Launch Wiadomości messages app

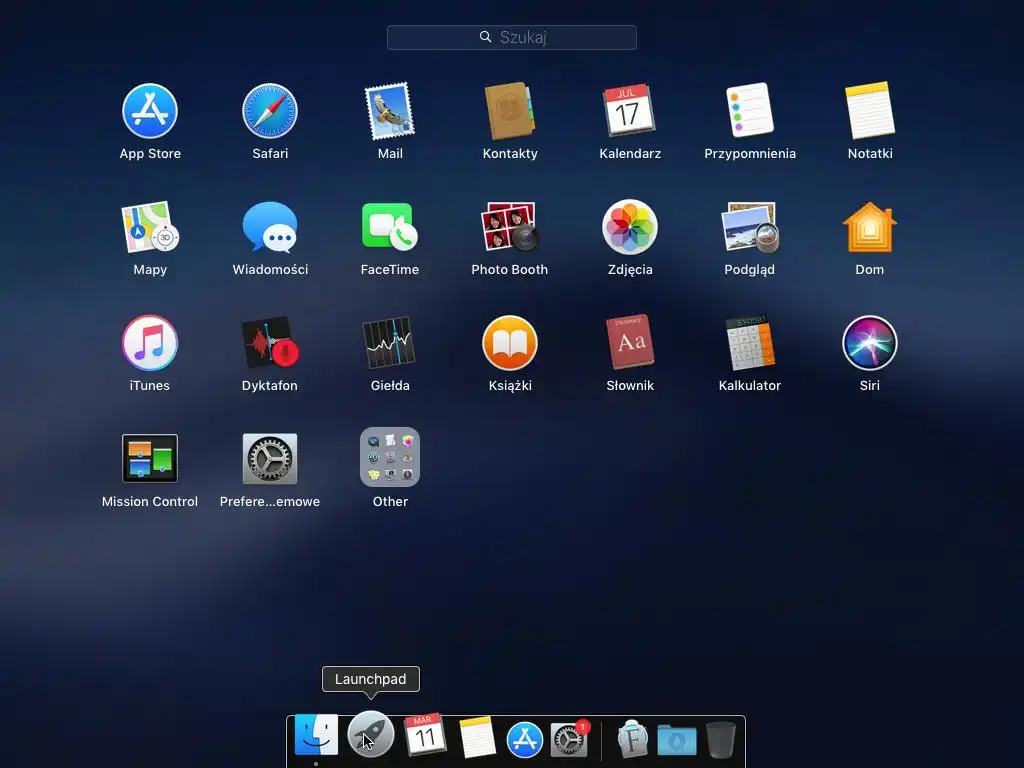click(x=270, y=227)
